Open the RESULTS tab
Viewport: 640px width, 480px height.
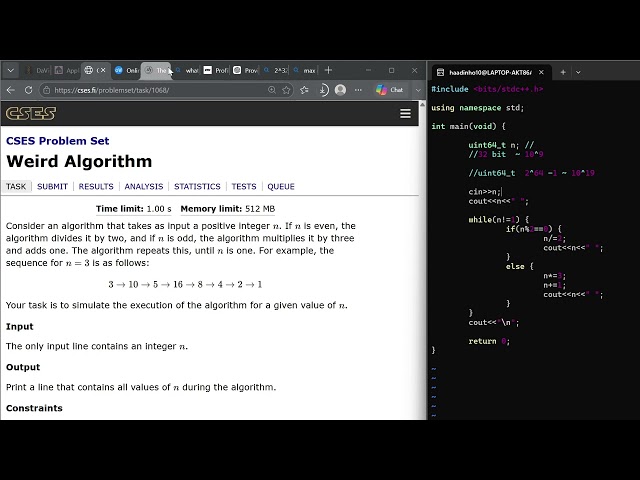point(96,187)
